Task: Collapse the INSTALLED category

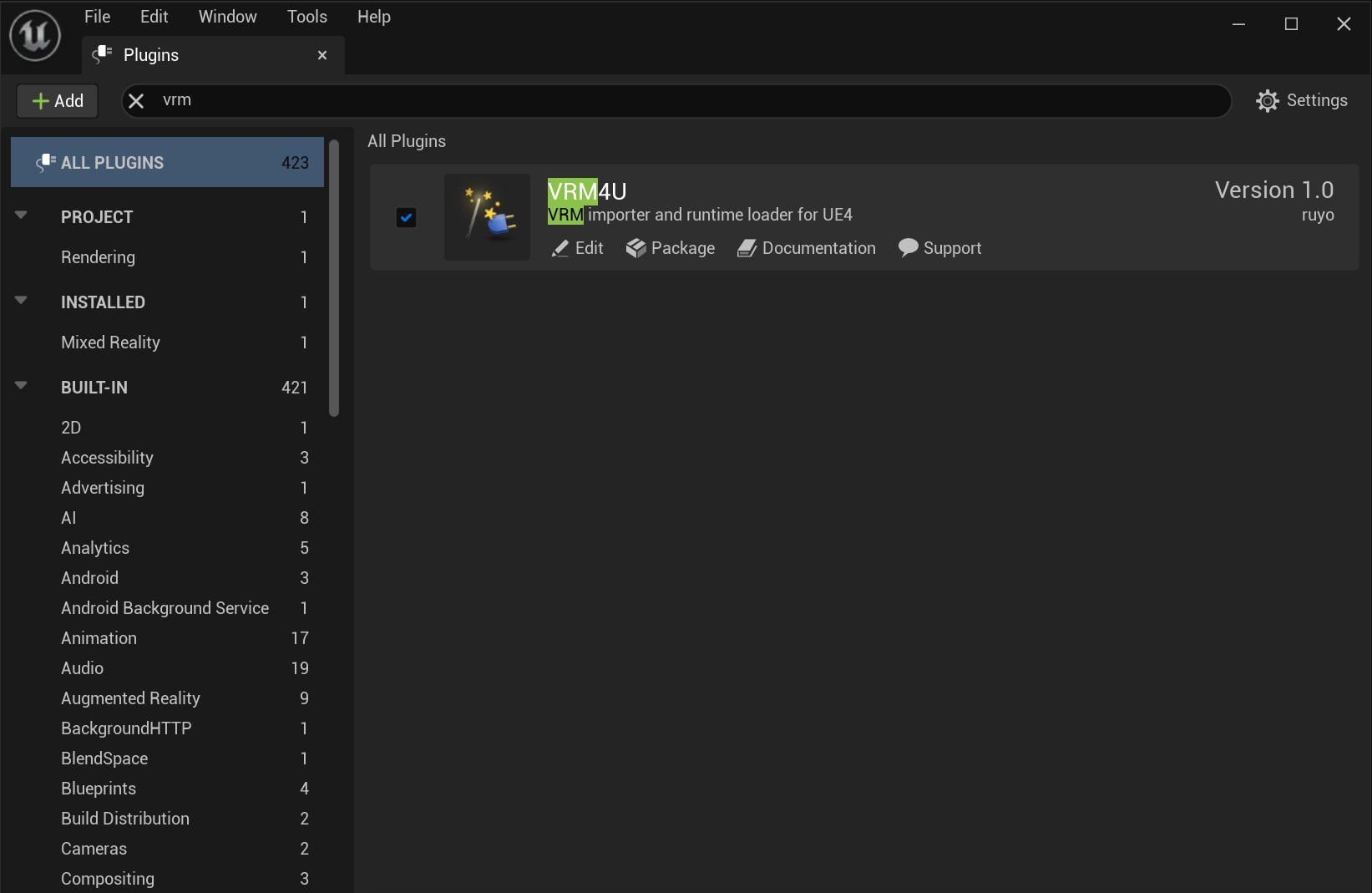Action: pos(22,301)
